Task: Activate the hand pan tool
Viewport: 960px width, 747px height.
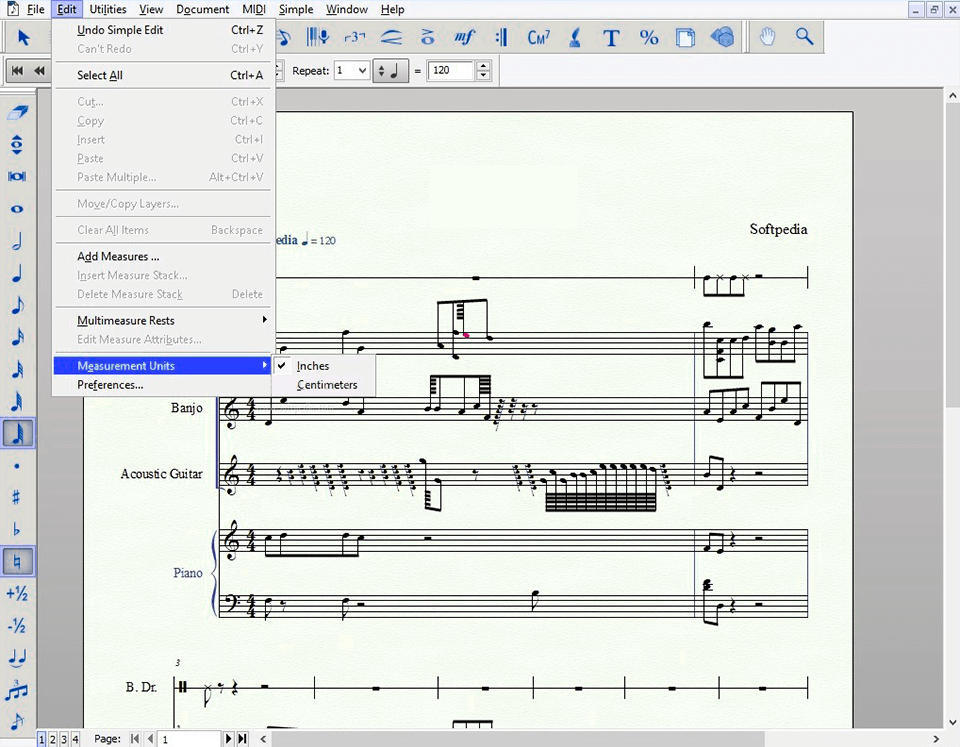Action: [767, 37]
